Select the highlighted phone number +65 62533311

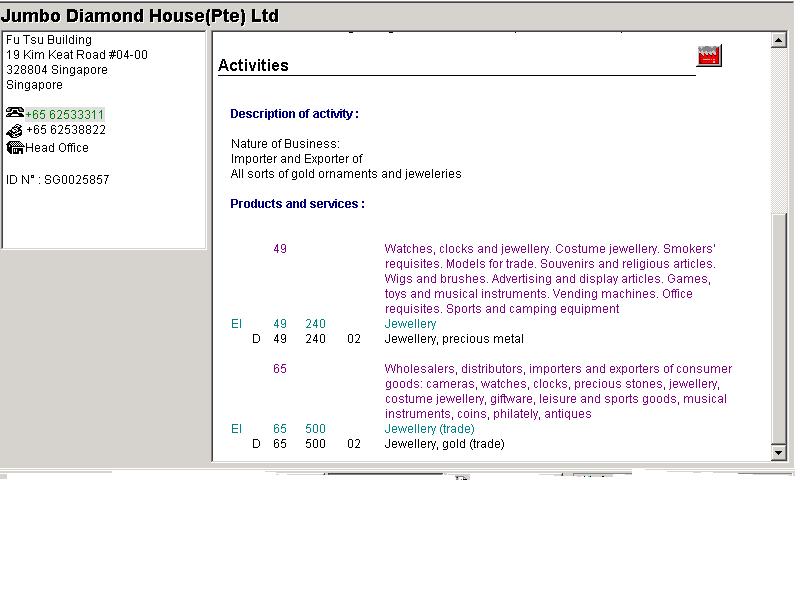click(x=65, y=115)
